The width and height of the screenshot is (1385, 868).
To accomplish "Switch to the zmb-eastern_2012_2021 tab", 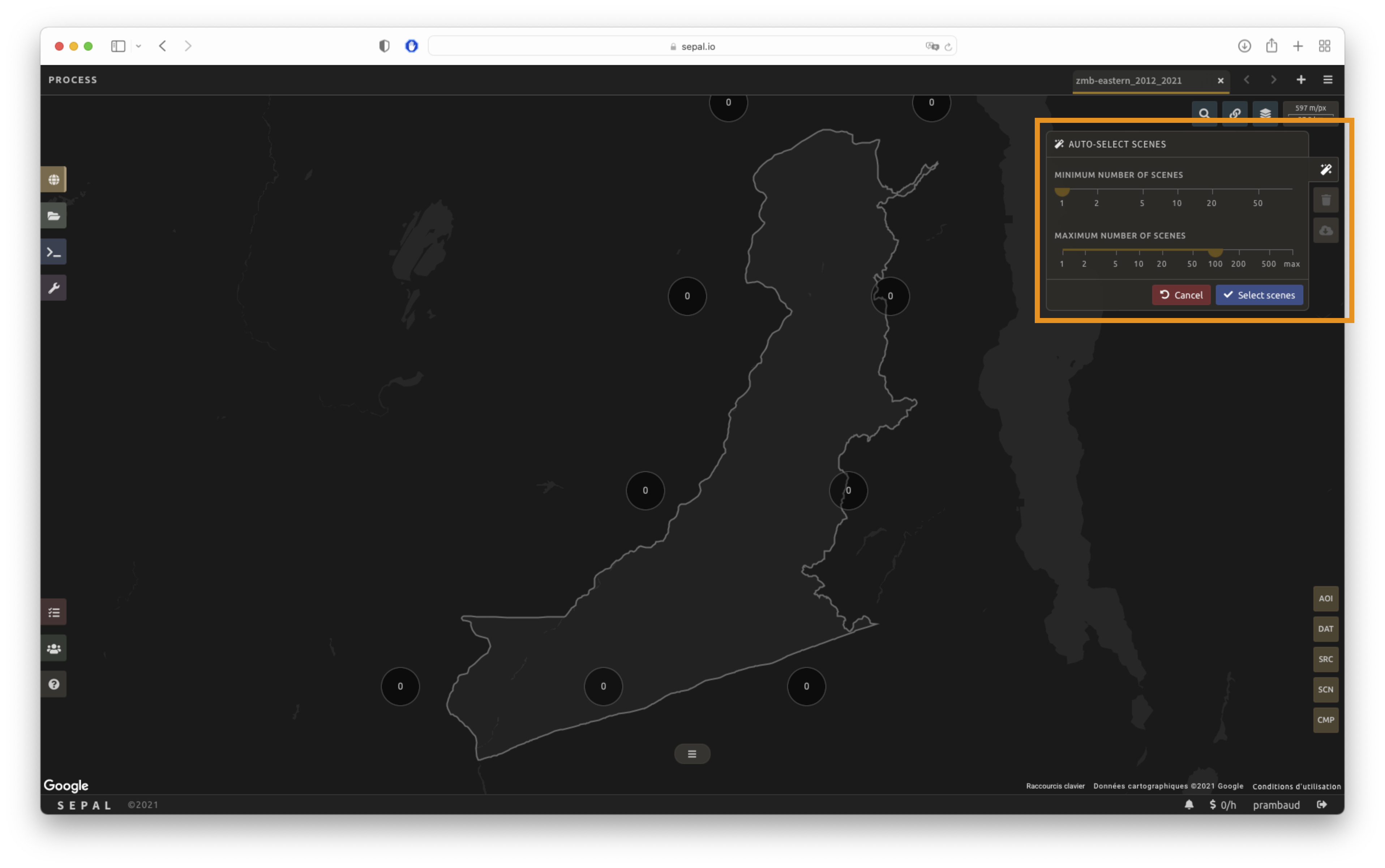I will [x=1128, y=81].
